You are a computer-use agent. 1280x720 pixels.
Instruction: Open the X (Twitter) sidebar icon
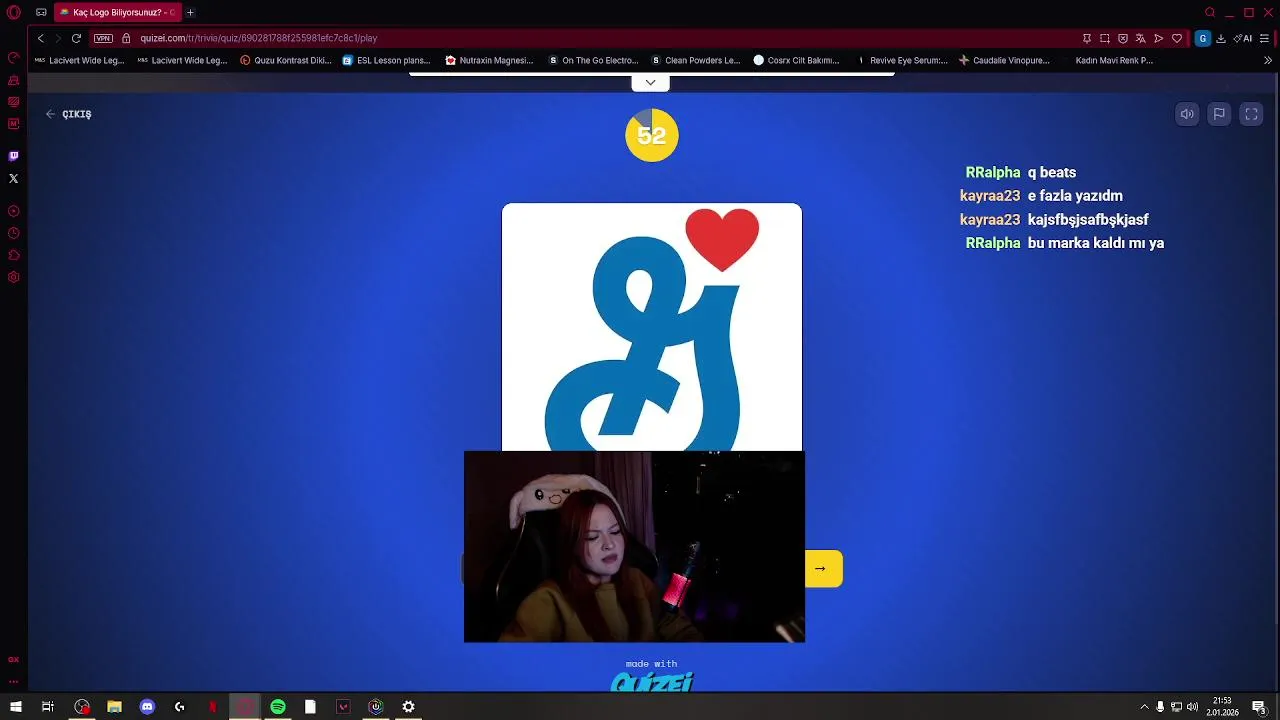pos(14,178)
